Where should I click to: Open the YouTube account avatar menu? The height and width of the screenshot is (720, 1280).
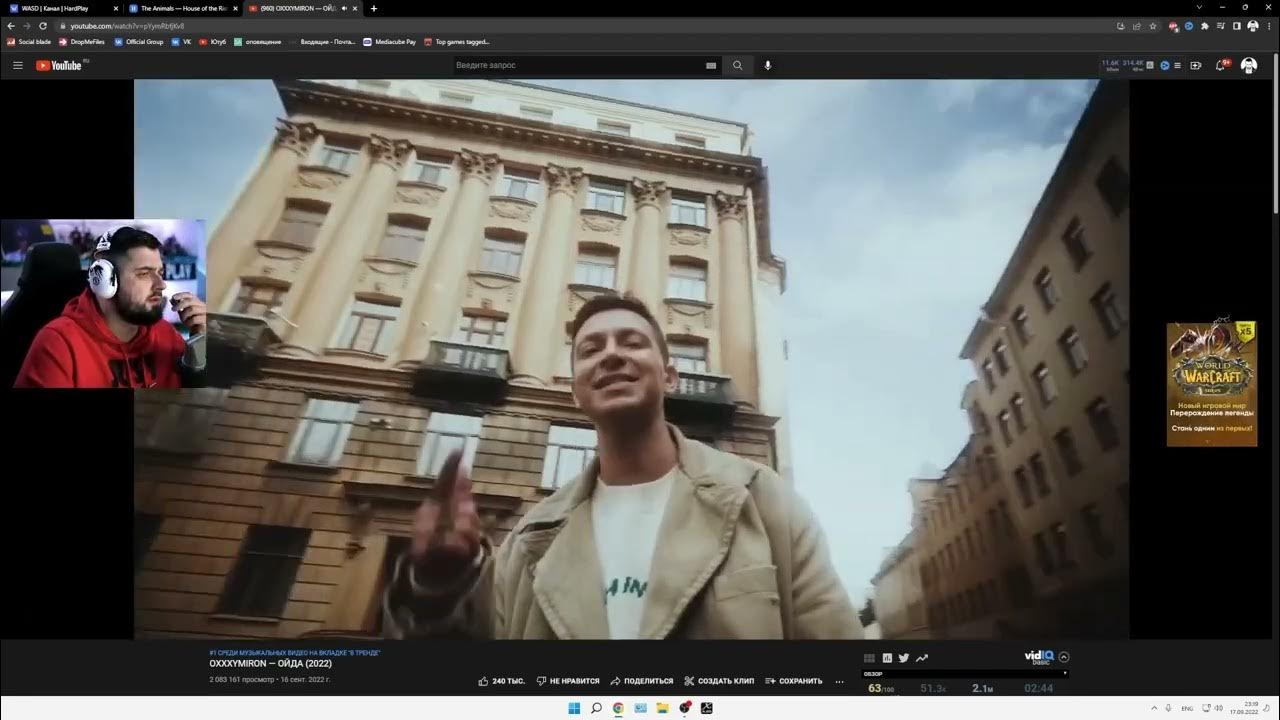1249,65
